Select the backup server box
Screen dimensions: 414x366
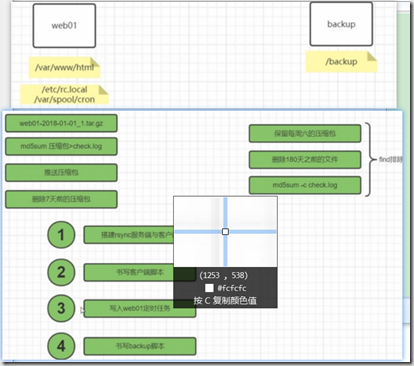(341, 24)
